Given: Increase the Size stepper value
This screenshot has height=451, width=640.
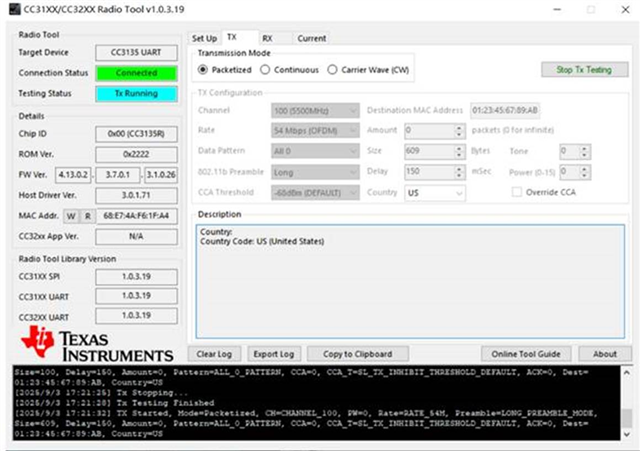Looking at the screenshot, I should click(x=459, y=148).
